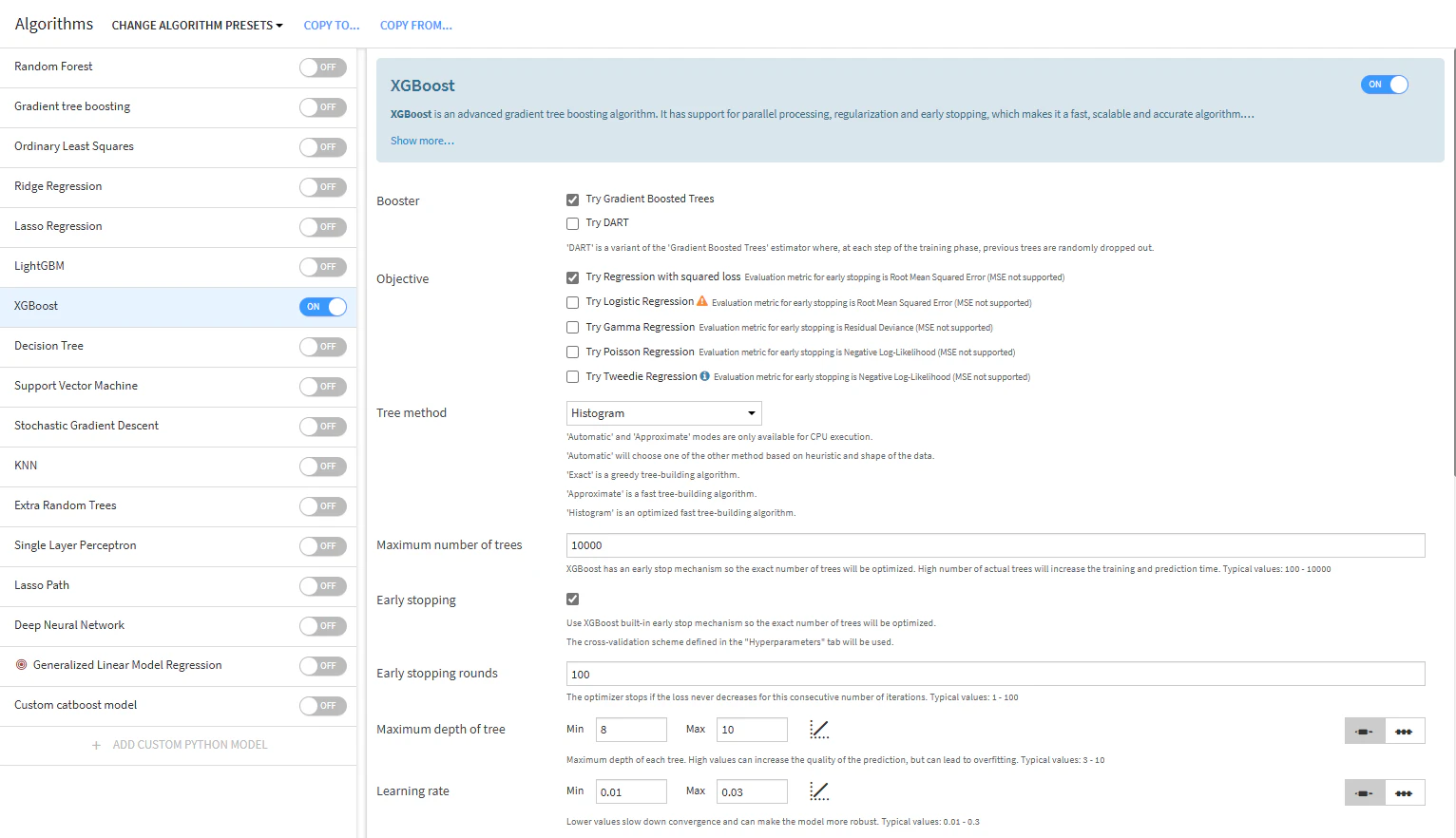Image resolution: width=1456 pixels, height=838 pixels.
Task: Select the Decision Tree algorithm name
Action: click(x=48, y=346)
